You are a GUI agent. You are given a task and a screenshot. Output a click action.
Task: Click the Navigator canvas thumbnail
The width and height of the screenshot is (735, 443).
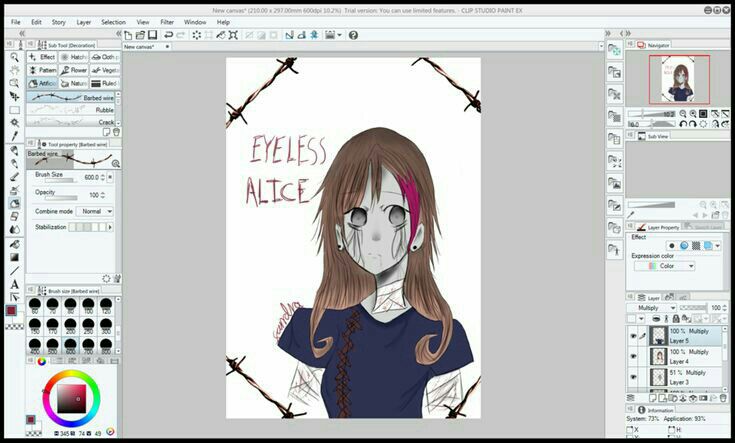(x=679, y=79)
